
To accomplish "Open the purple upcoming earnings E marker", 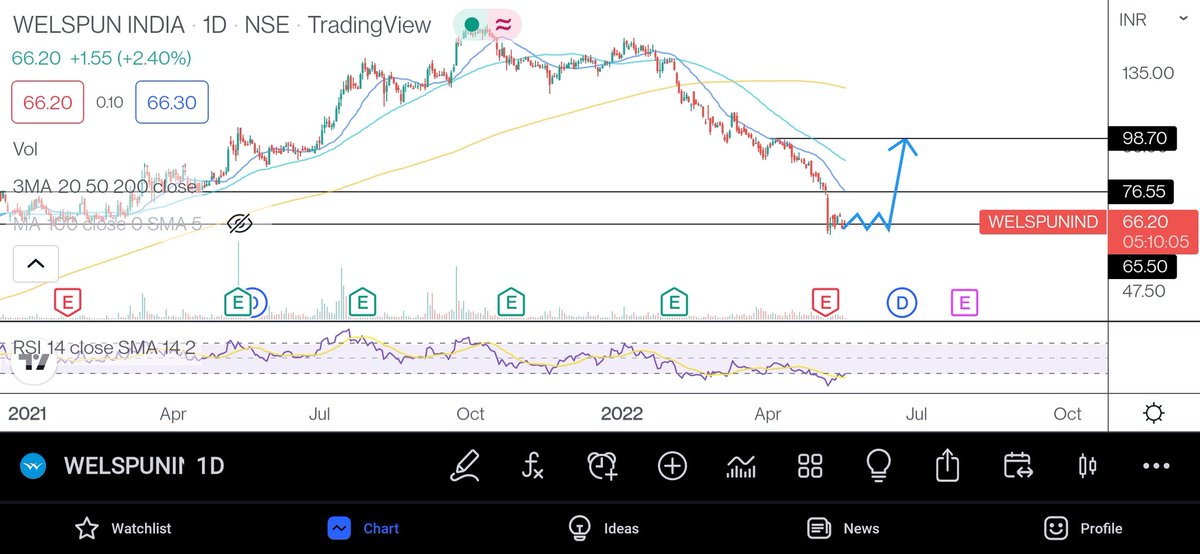I will coord(964,301).
